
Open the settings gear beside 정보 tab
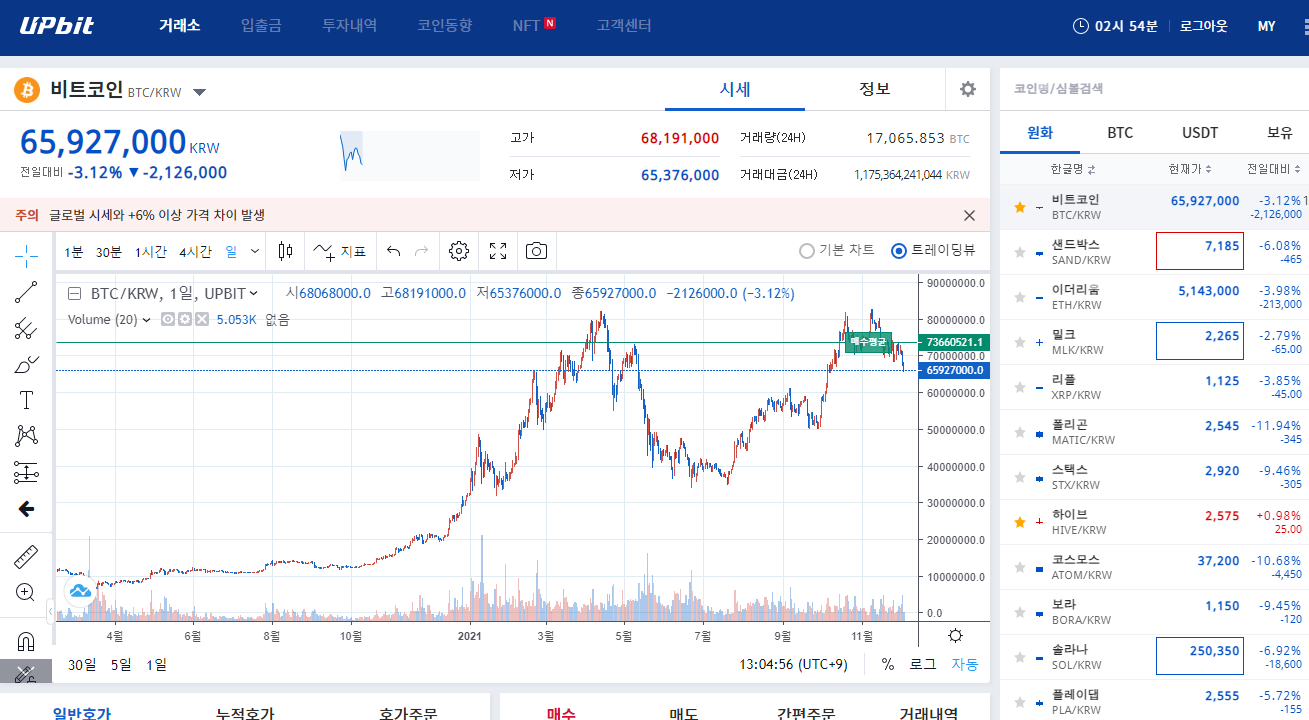tap(968, 89)
